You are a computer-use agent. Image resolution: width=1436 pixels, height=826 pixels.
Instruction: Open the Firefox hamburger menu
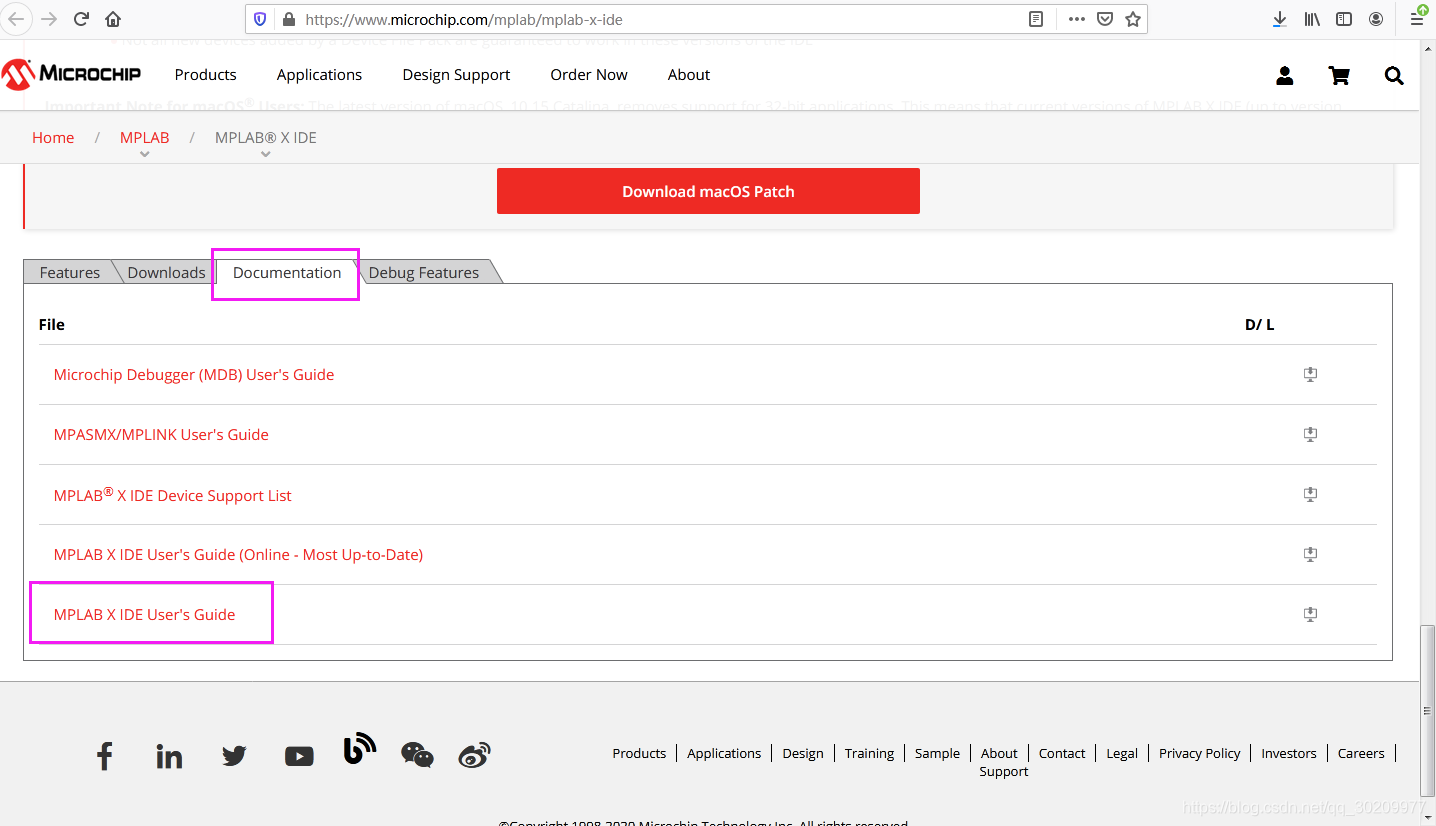[1418, 17]
